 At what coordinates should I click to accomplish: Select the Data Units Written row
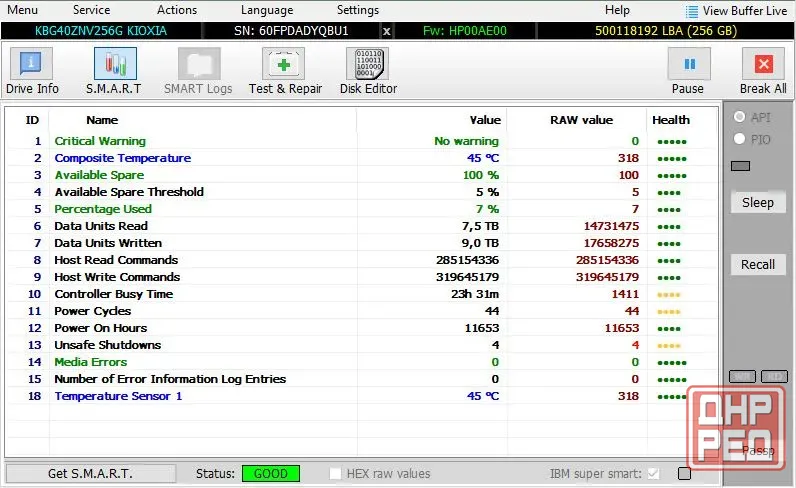(x=361, y=243)
